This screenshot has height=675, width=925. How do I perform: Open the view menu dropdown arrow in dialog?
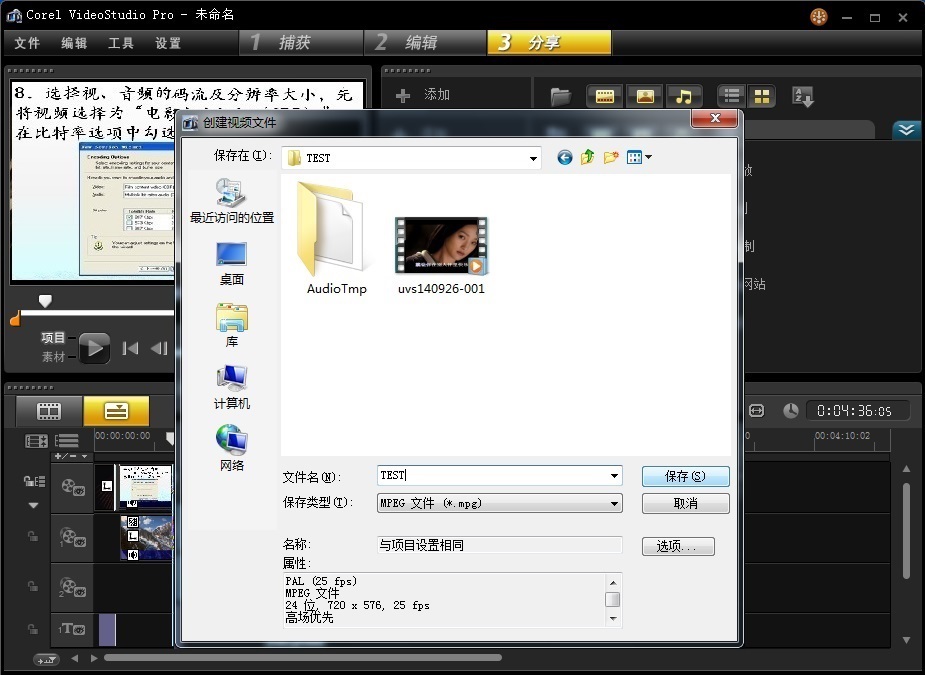(x=648, y=157)
